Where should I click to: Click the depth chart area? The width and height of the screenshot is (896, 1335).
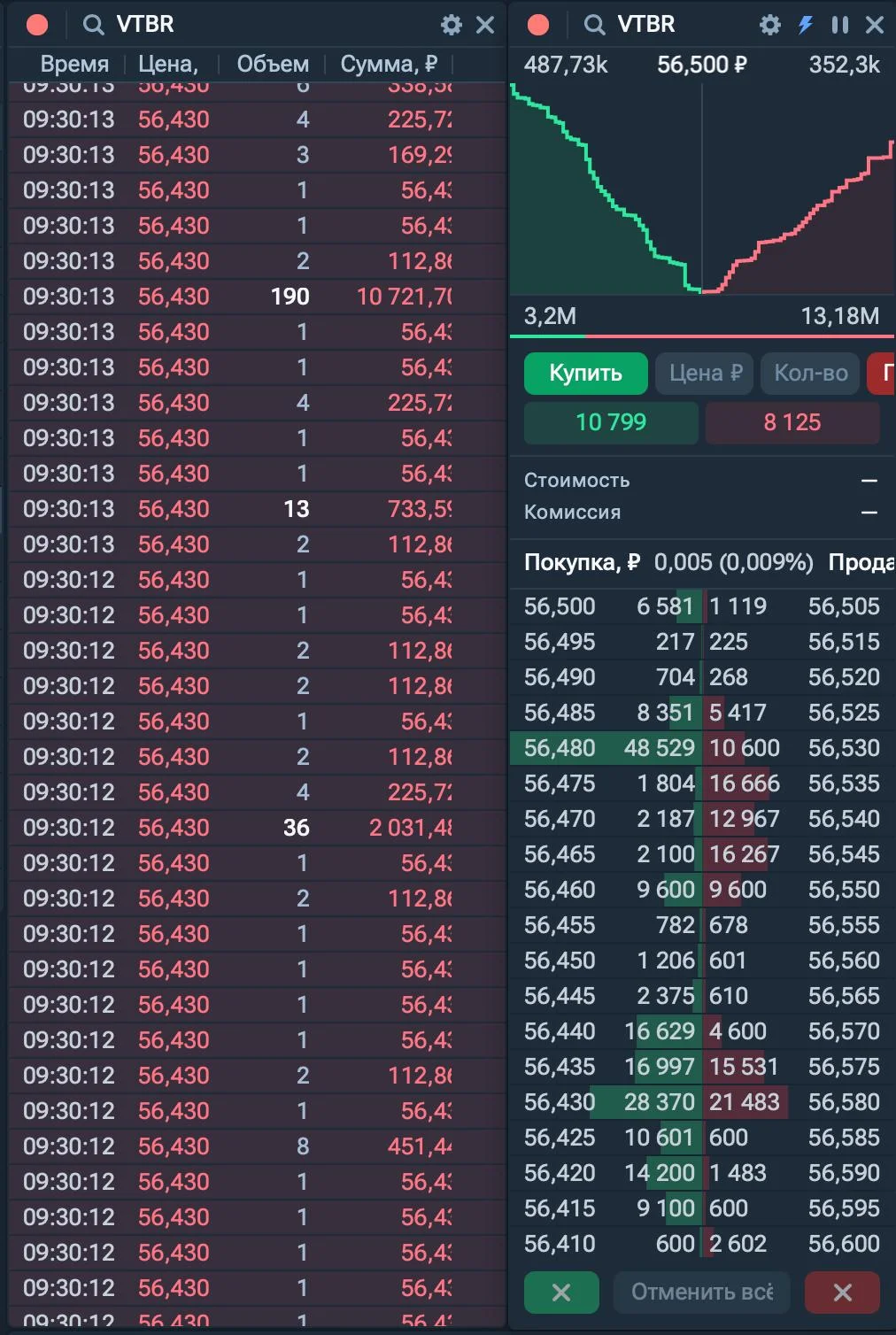[x=702, y=190]
